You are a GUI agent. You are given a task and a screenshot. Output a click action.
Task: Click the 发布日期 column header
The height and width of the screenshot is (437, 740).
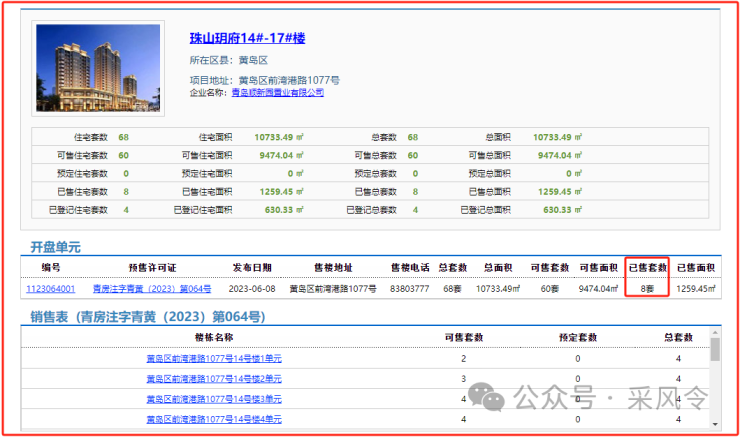(x=252, y=267)
